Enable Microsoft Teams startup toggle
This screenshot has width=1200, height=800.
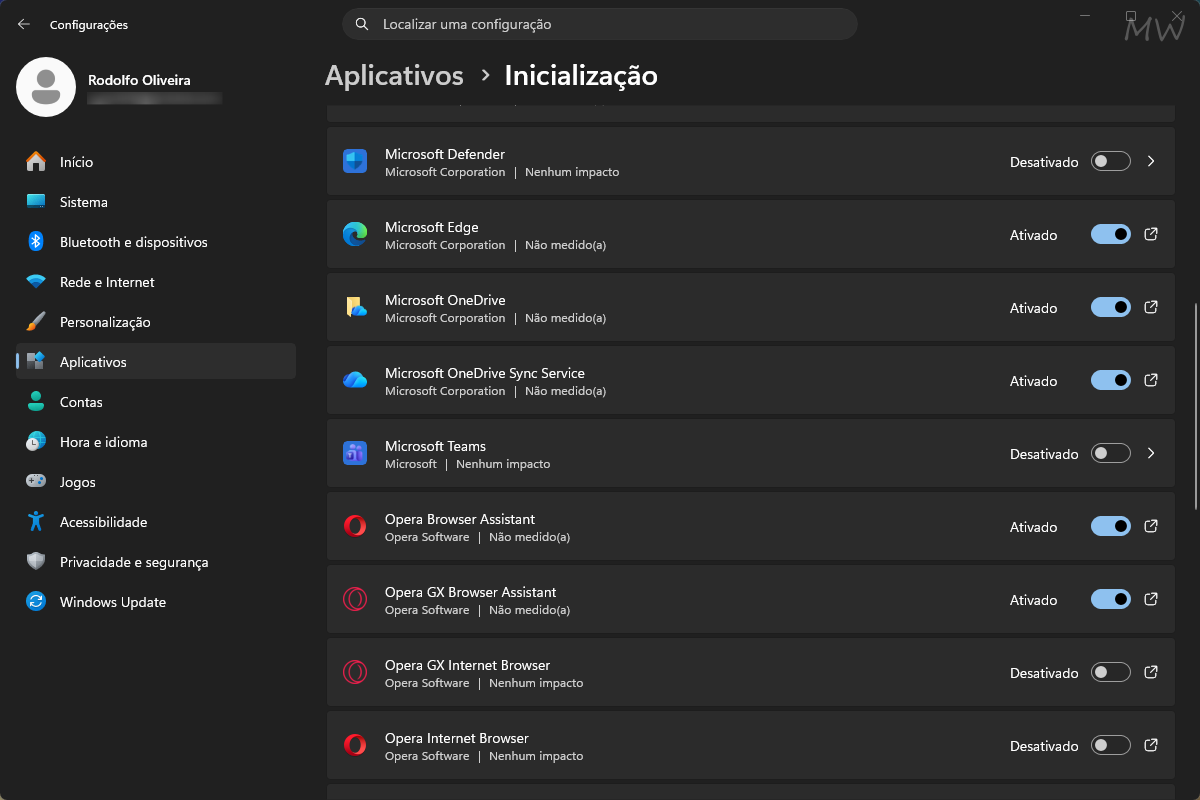1111,453
